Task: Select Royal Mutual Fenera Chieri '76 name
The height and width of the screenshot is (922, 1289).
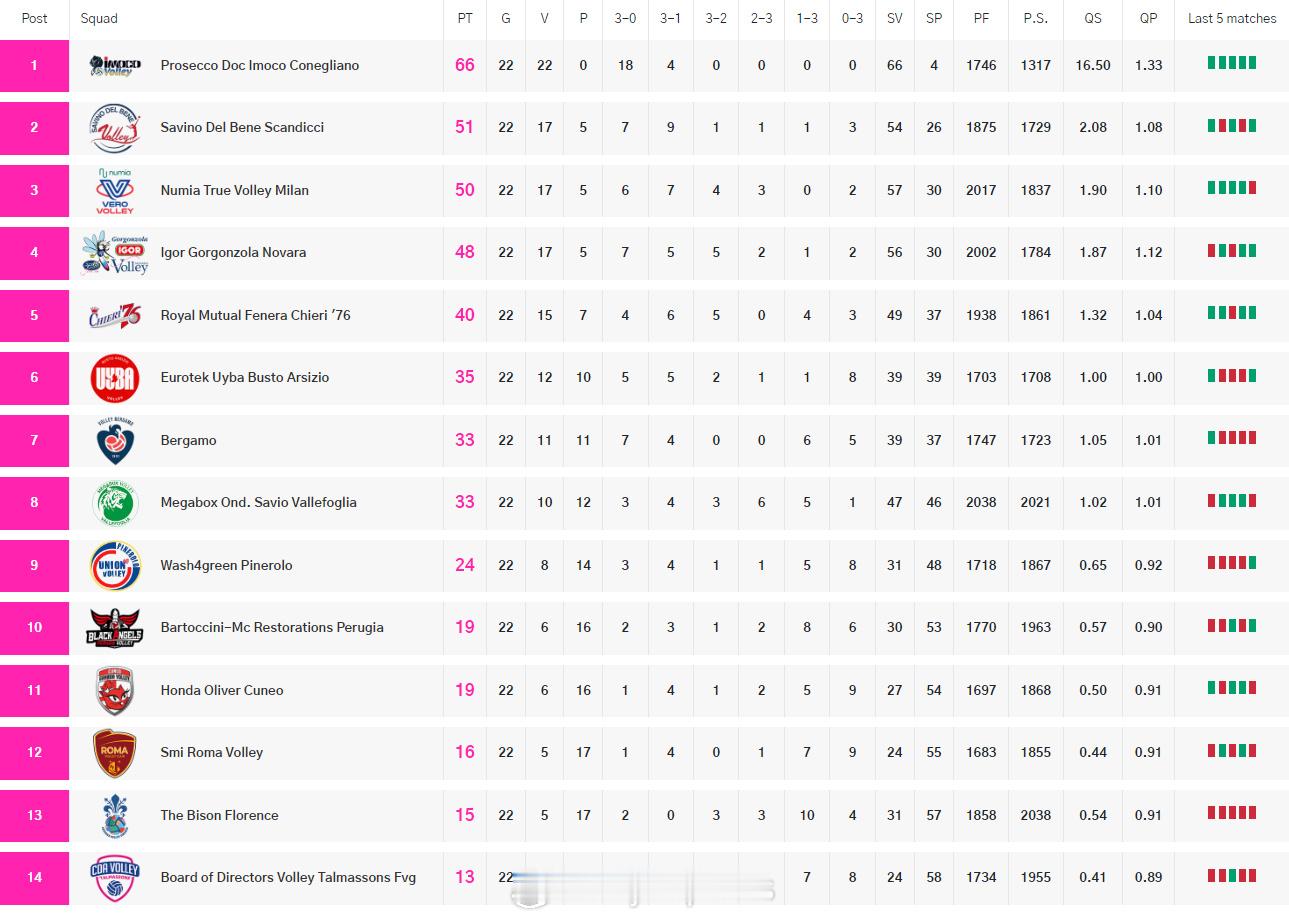Action: tap(255, 315)
